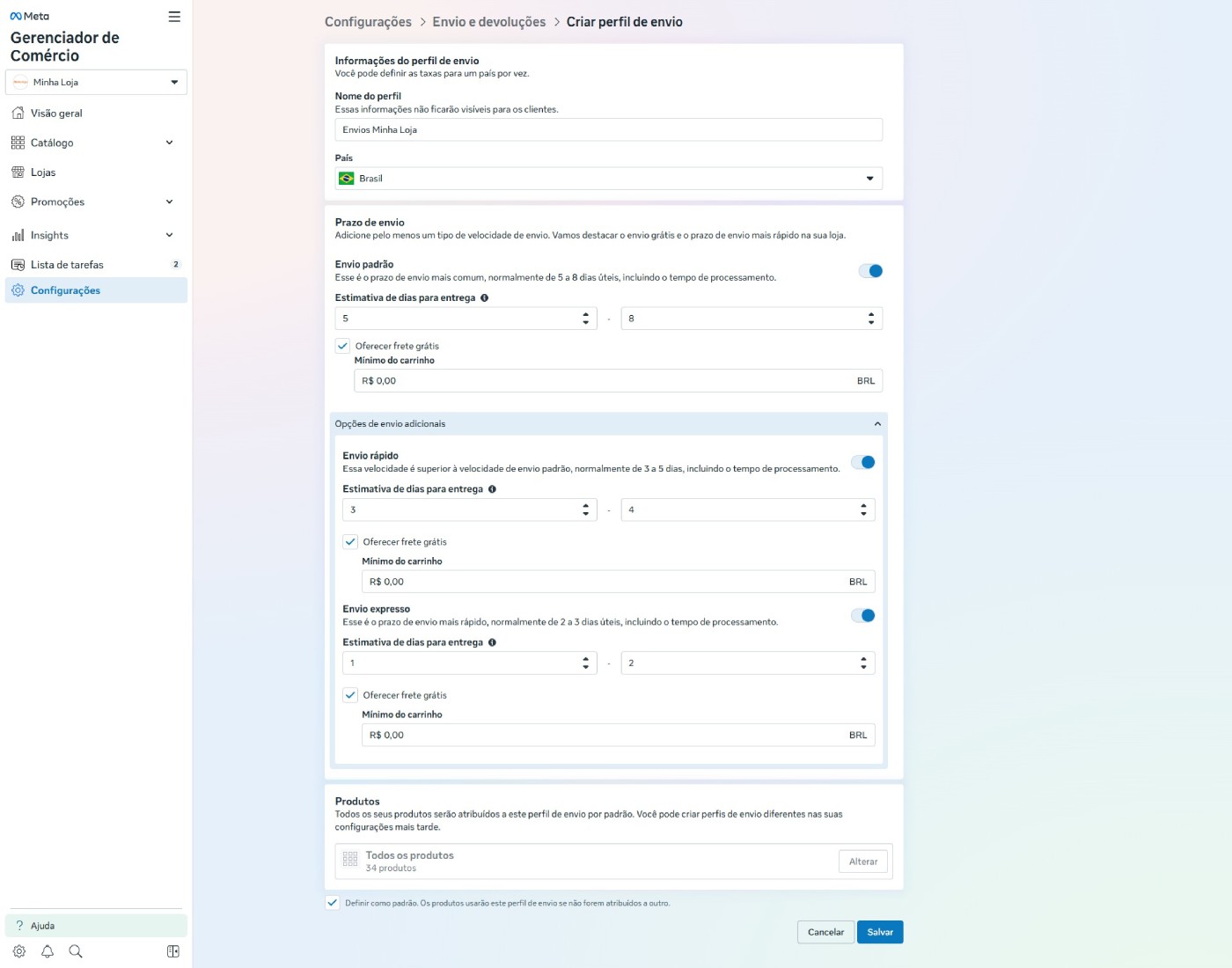
Task: Click the Nome do perfil text field
Action: pyautogui.click(x=608, y=130)
